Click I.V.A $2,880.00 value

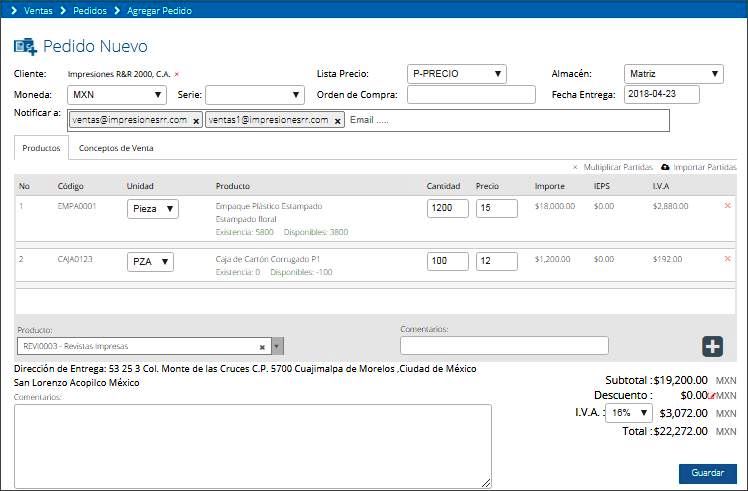670,206
